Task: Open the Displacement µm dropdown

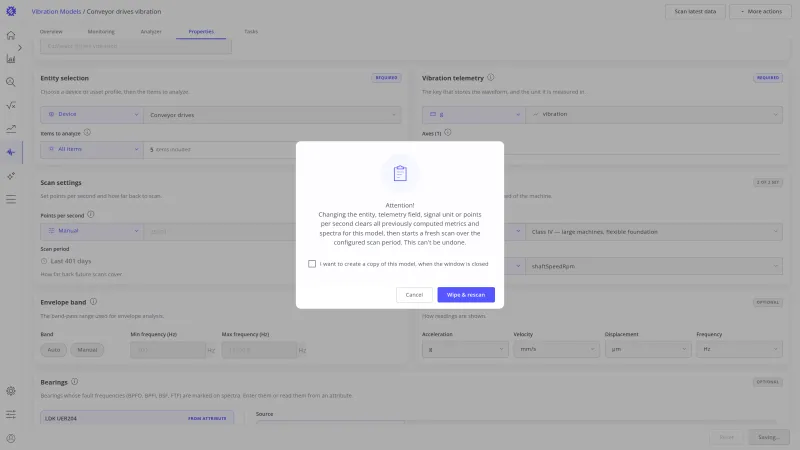Action: [x=648, y=349]
